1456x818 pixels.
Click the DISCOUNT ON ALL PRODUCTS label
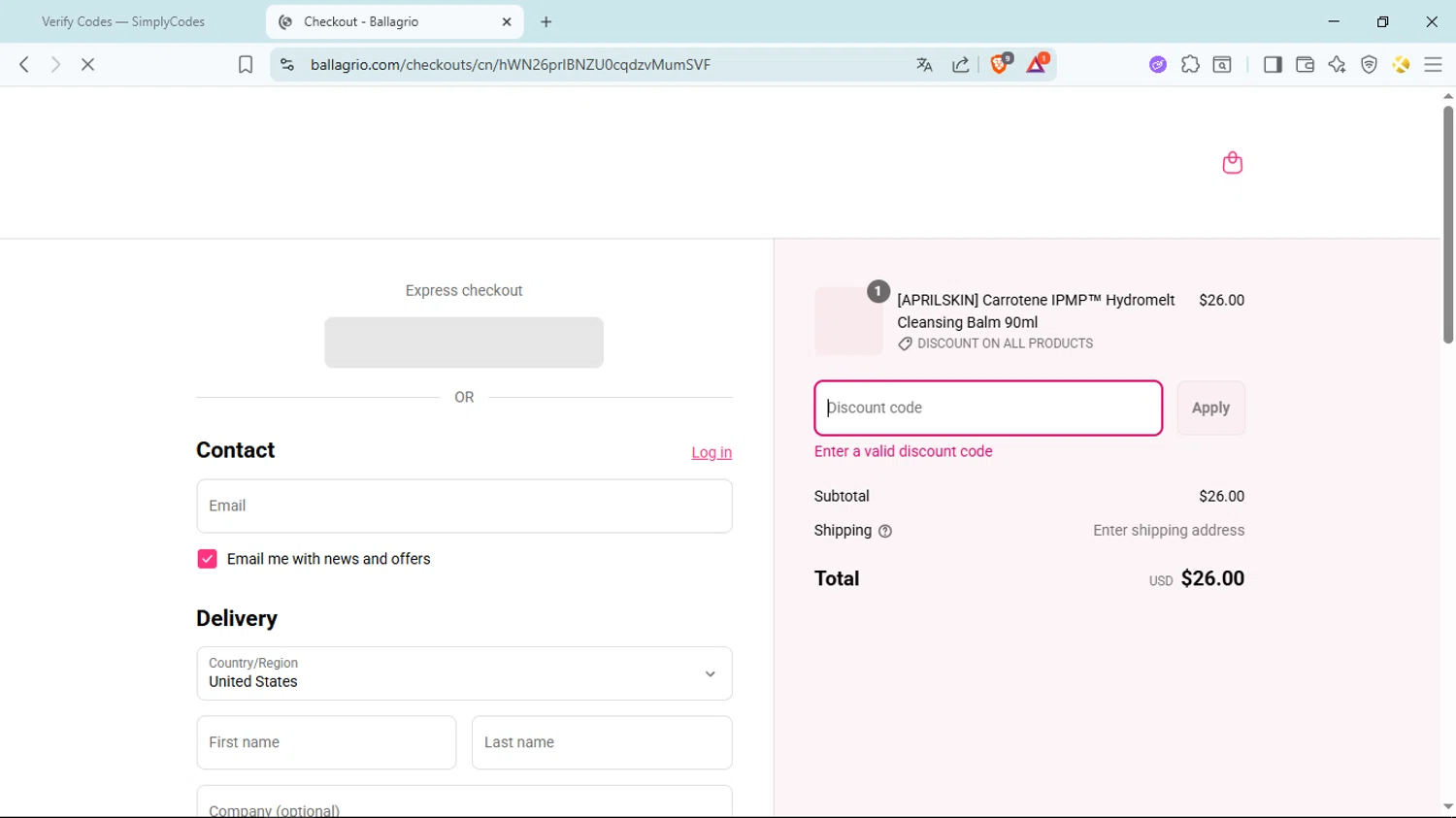point(1005,344)
